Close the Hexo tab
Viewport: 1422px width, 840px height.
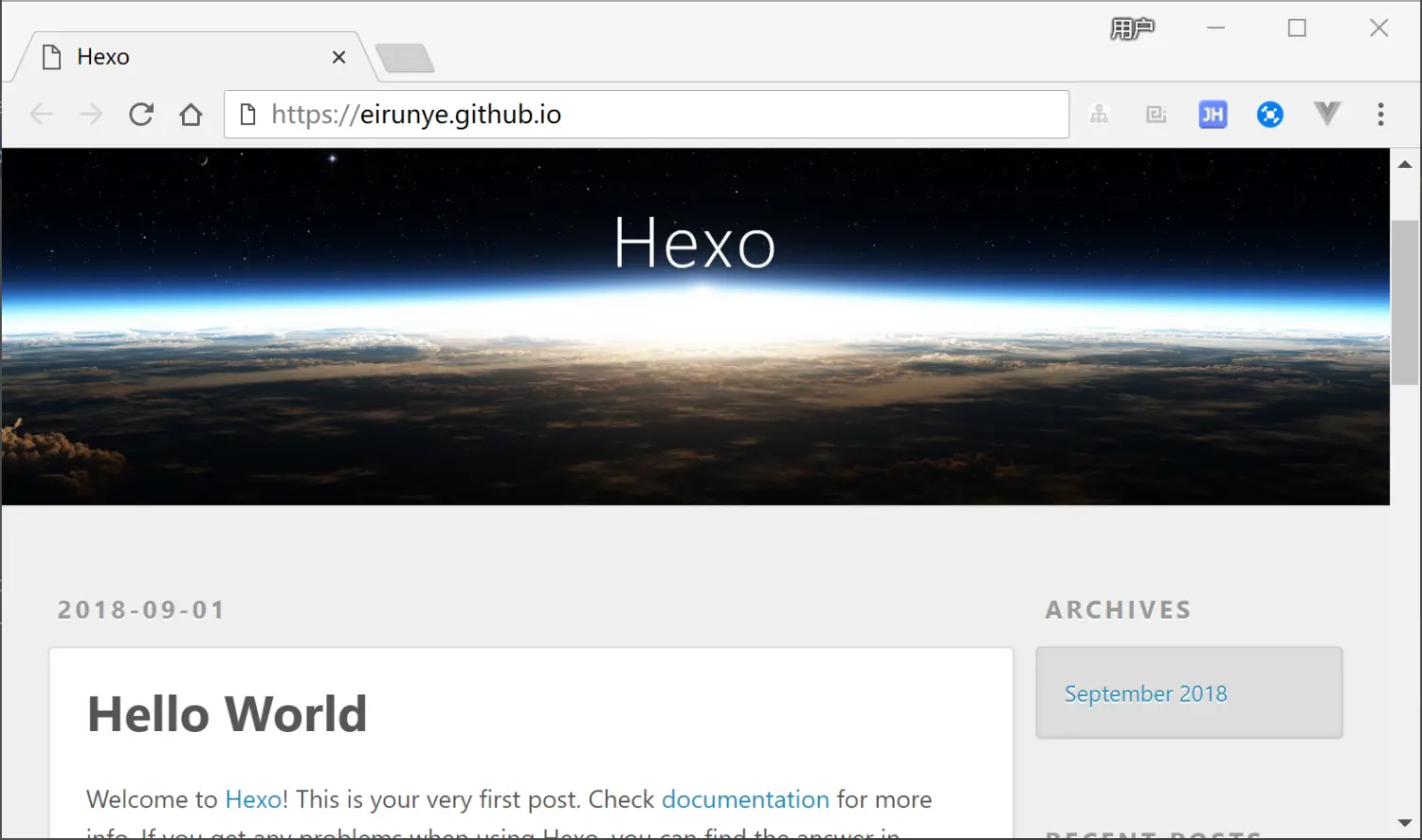tap(338, 57)
